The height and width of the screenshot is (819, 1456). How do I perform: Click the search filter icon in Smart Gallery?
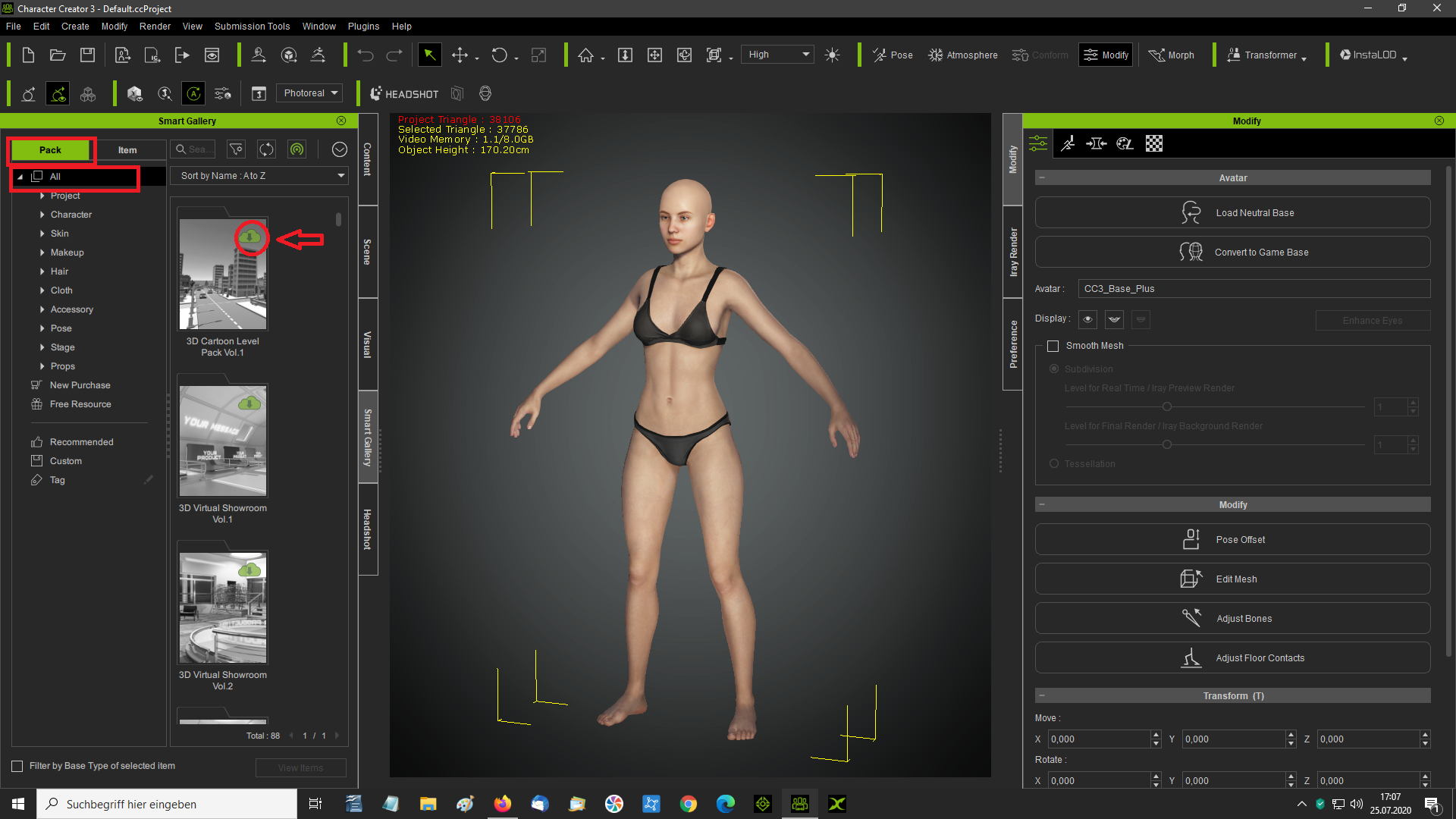coord(237,149)
